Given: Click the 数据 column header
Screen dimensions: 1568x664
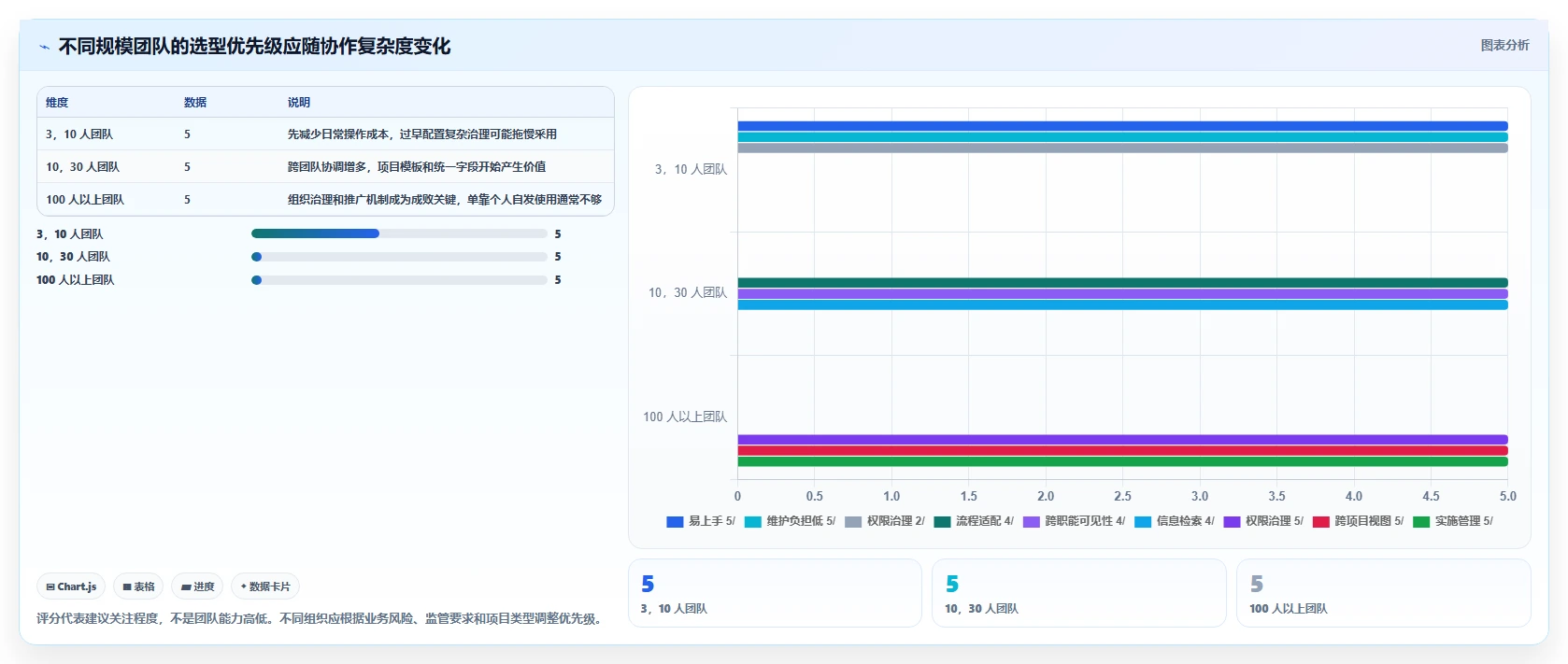Looking at the screenshot, I should click(195, 103).
